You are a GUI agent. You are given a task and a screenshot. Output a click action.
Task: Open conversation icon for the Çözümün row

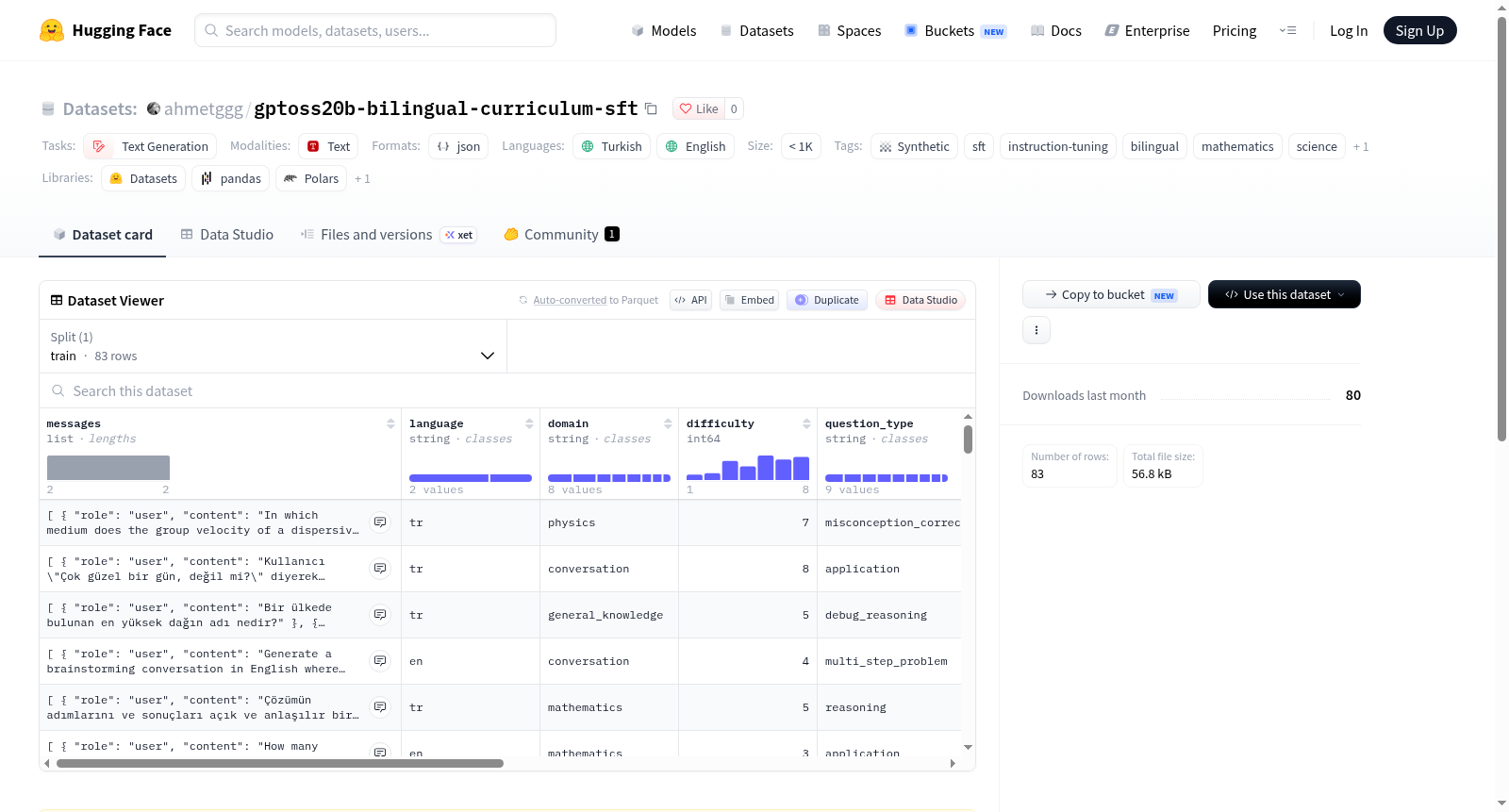pyautogui.click(x=380, y=707)
